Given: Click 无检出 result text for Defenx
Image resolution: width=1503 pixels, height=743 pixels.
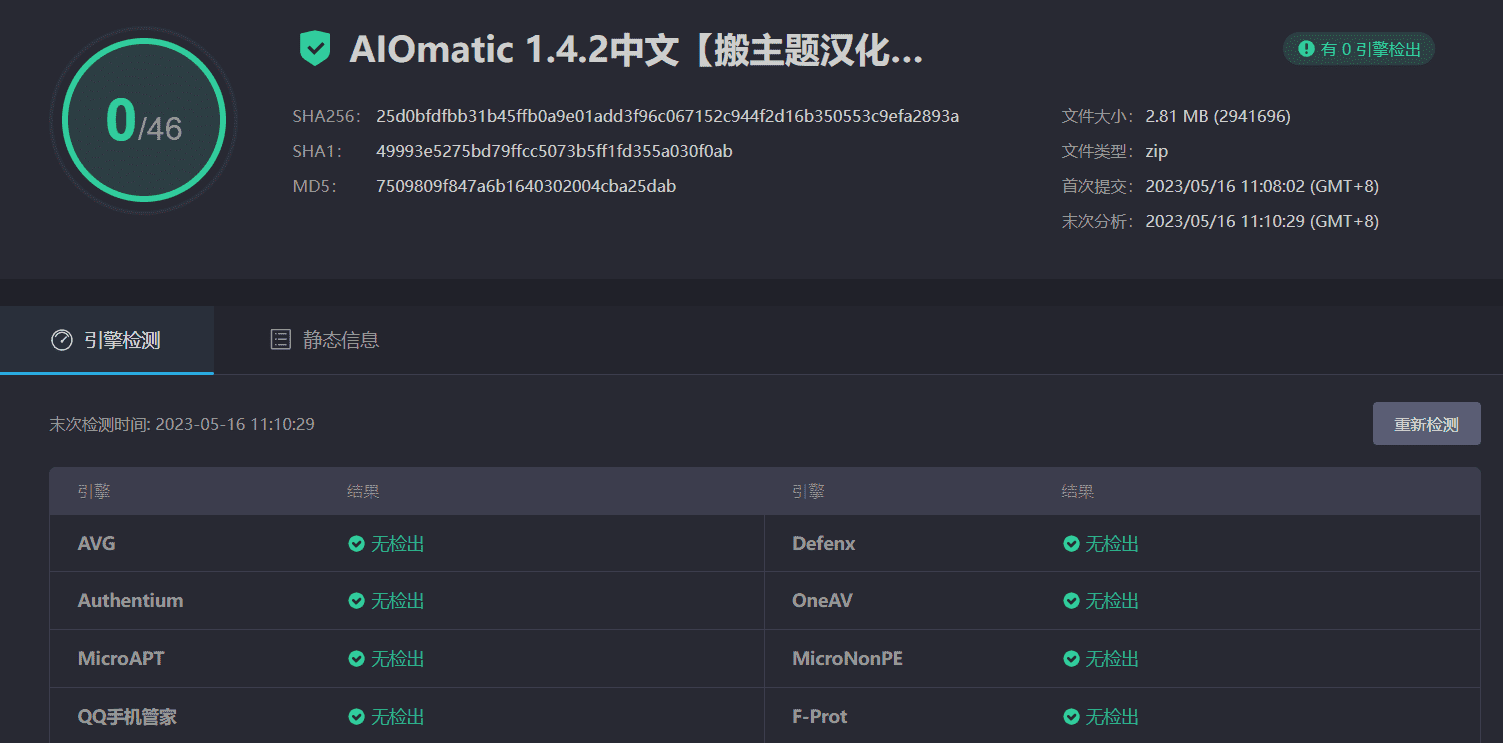Looking at the screenshot, I should click(x=1113, y=544).
